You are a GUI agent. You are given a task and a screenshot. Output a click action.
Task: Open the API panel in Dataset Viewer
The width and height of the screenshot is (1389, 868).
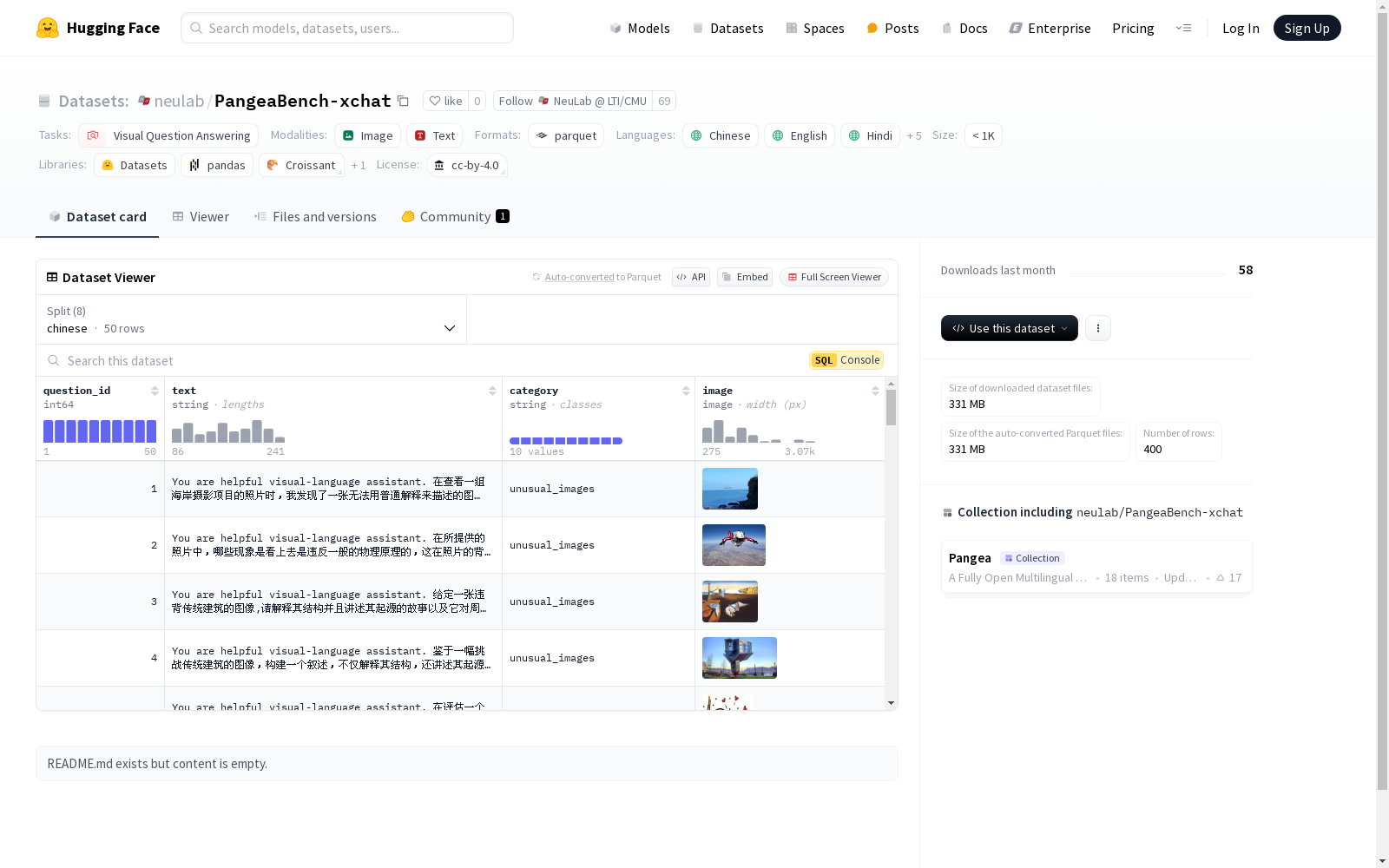click(691, 277)
